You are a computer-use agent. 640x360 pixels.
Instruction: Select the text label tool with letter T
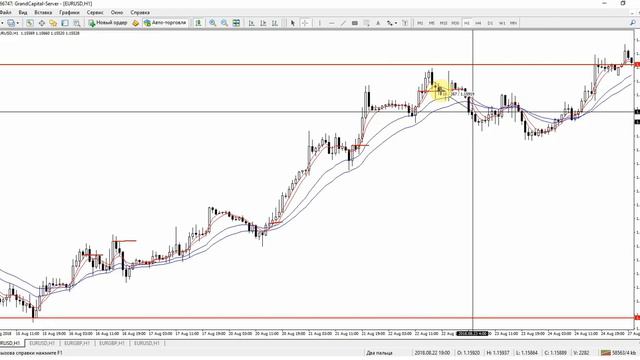pos(405,23)
